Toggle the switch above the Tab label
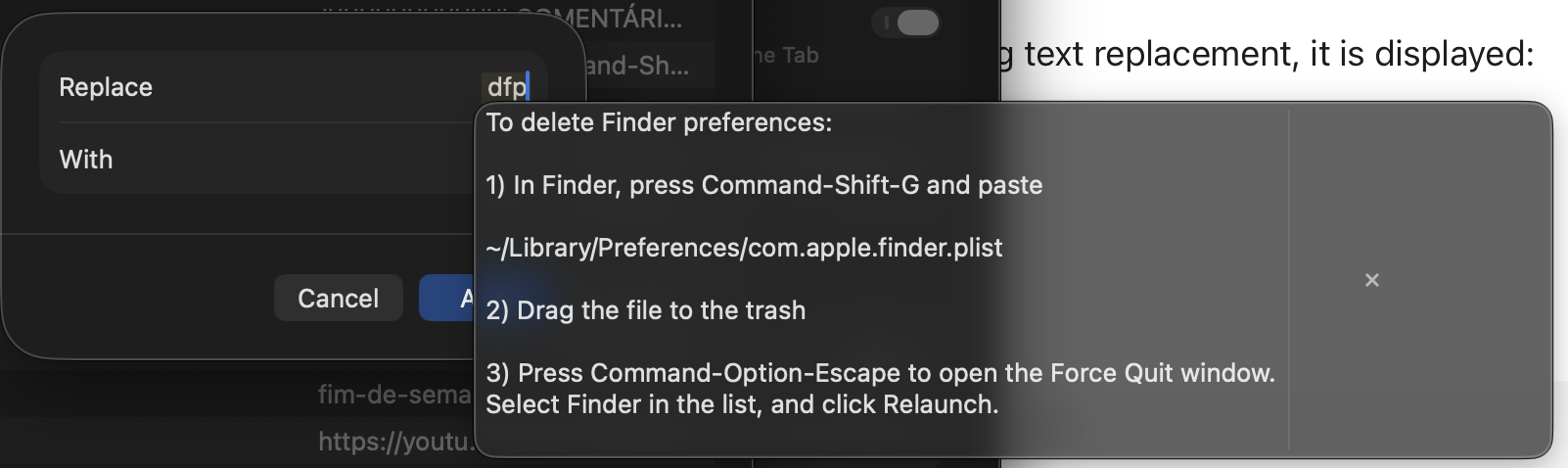The height and width of the screenshot is (468, 1568). point(907,23)
